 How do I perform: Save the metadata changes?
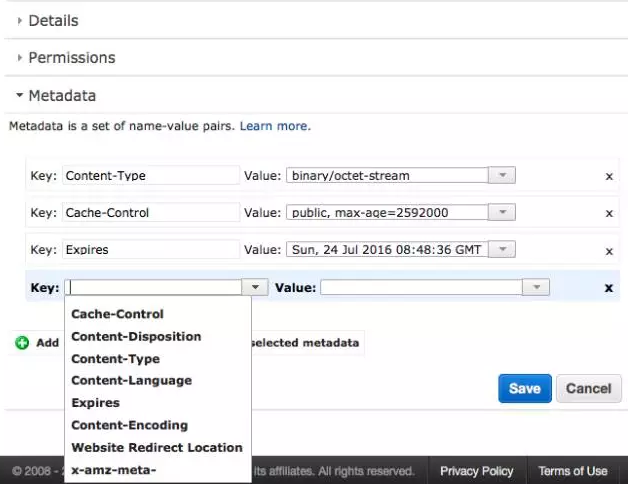click(524, 389)
